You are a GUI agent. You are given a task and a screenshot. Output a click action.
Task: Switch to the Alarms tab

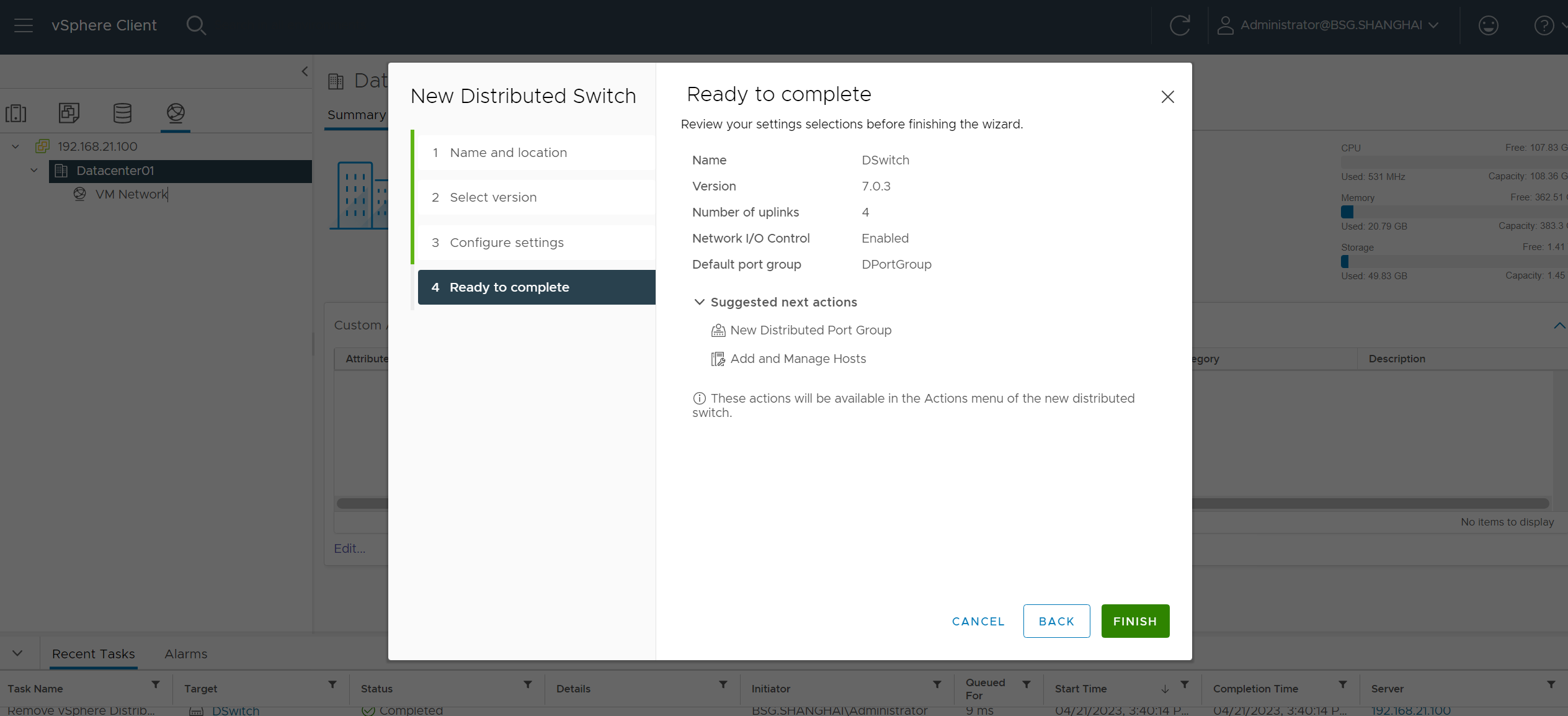click(x=185, y=654)
